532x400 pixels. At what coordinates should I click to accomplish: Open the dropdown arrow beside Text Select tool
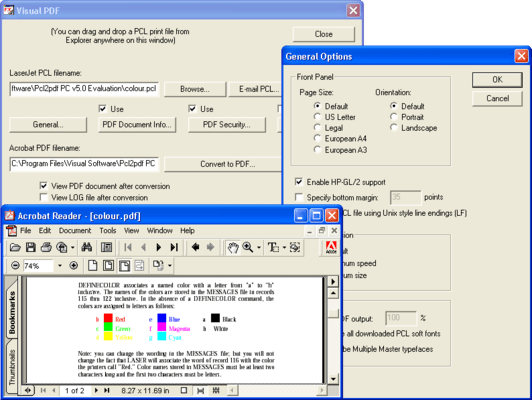click(x=284, y=247)
